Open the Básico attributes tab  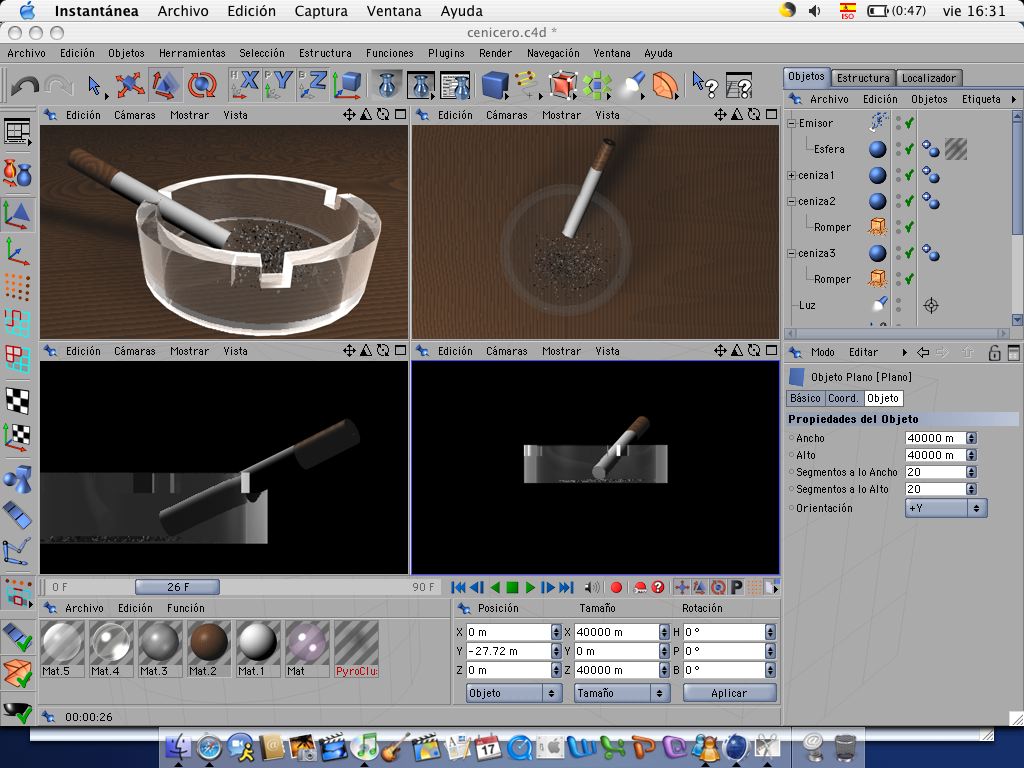805,398
